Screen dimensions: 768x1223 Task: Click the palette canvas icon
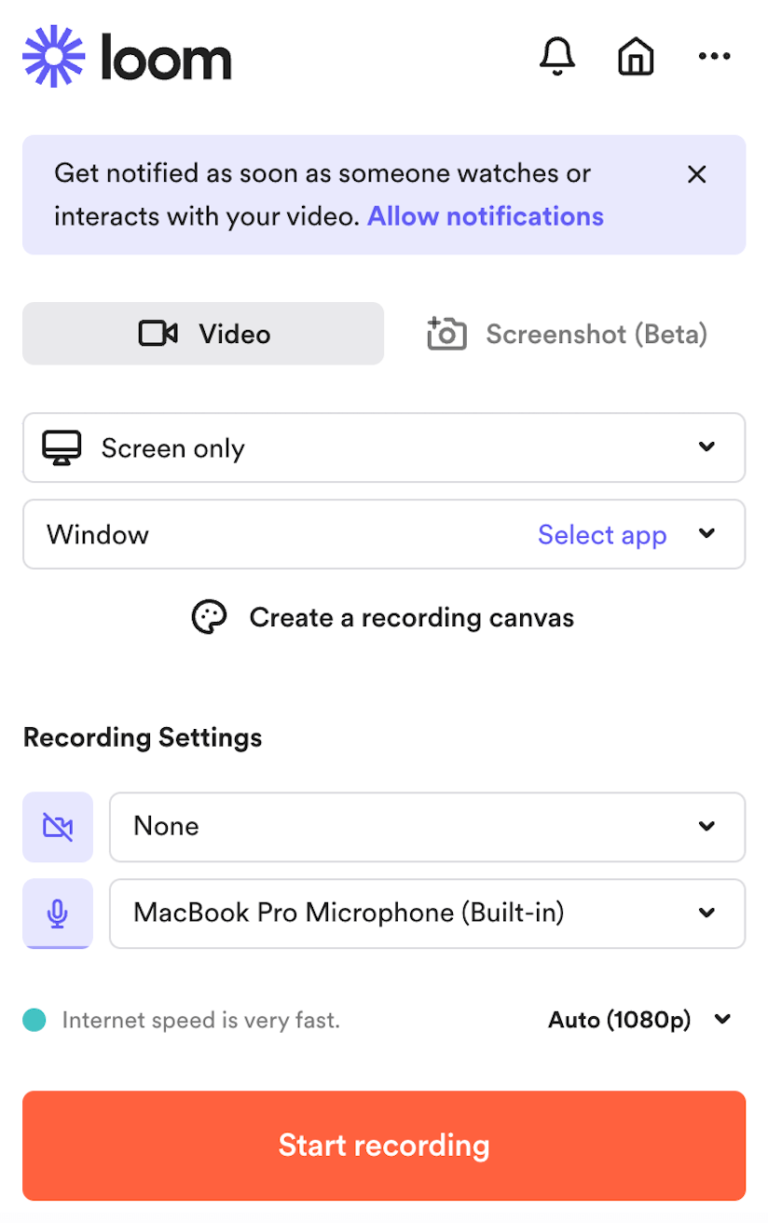[209, 617]
